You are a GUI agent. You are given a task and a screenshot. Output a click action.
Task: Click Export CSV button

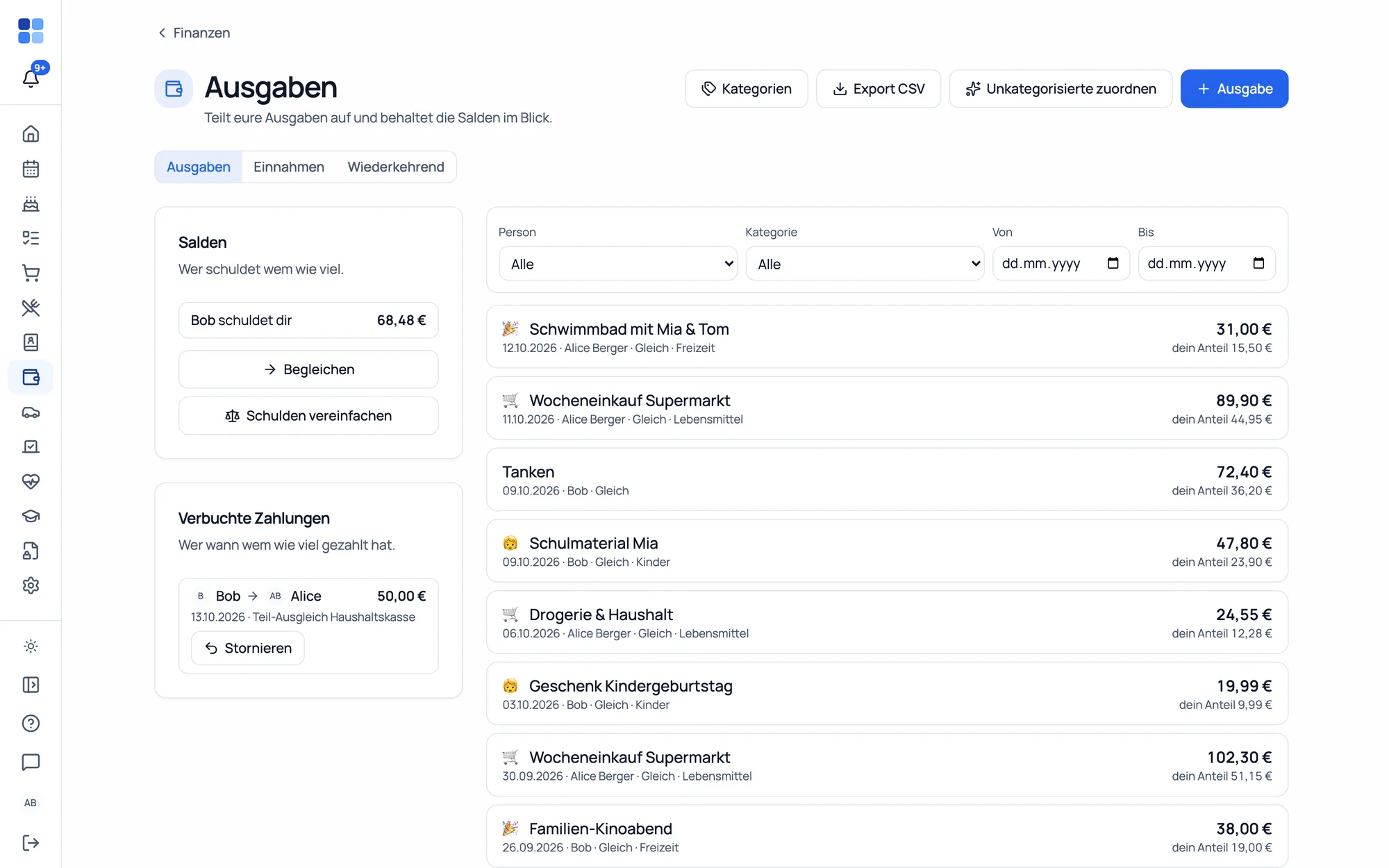pyautogui.click(x=879, y=89)
